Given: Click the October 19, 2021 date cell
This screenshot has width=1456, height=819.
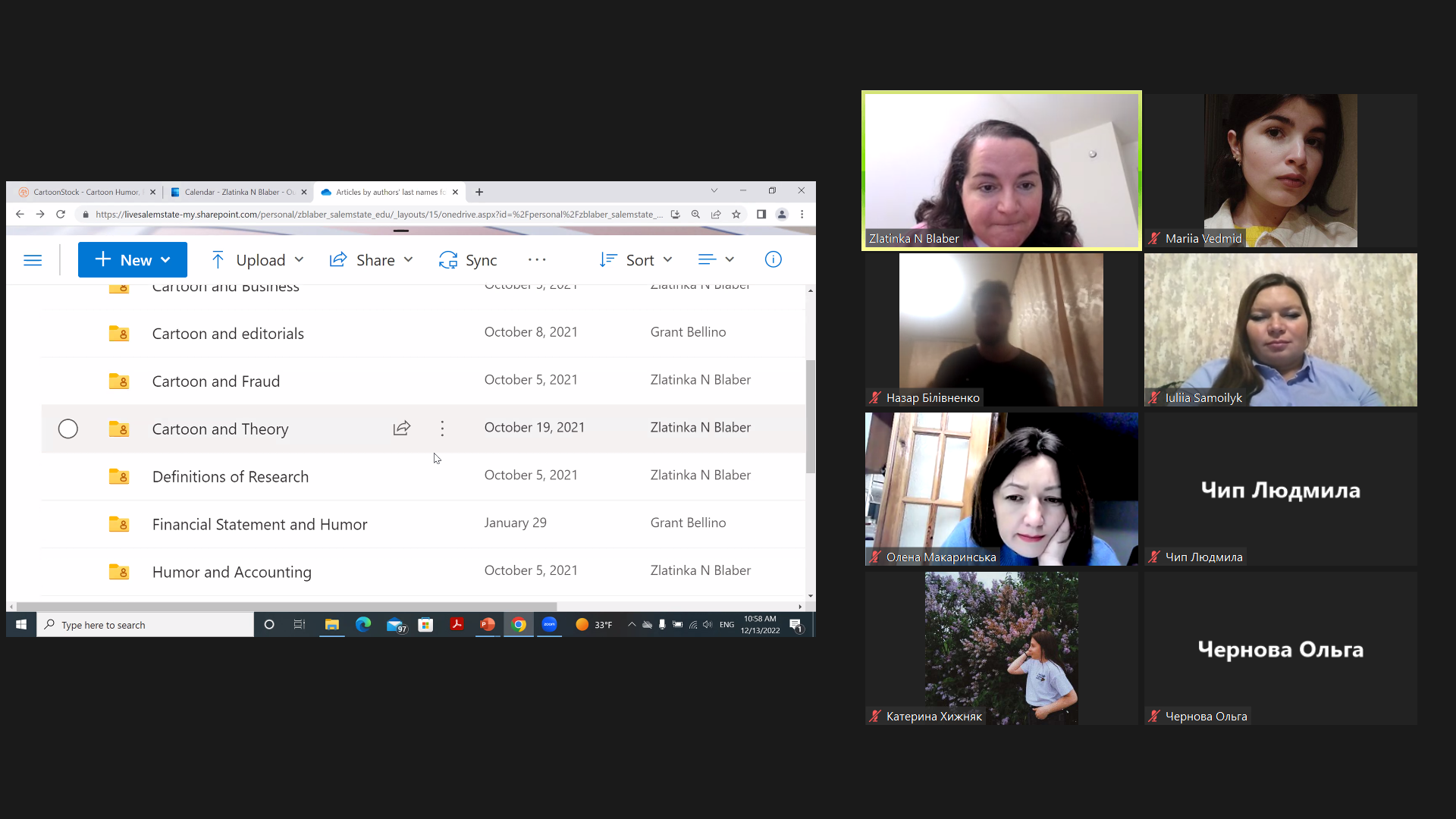Looking at the screenshot, I should pos(534,428).
